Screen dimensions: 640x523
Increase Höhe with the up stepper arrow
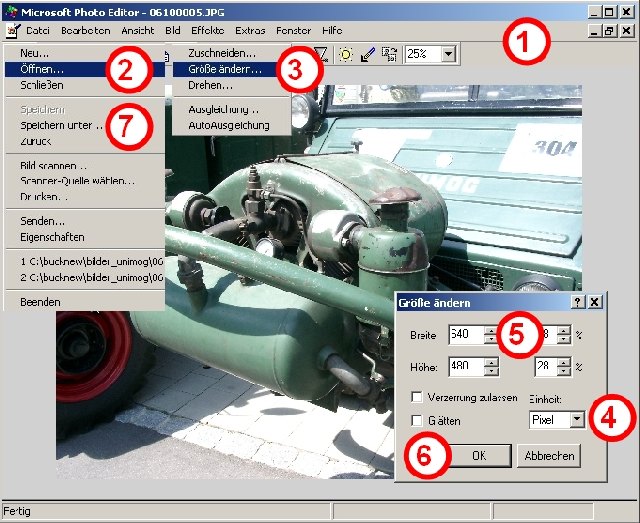490,361
